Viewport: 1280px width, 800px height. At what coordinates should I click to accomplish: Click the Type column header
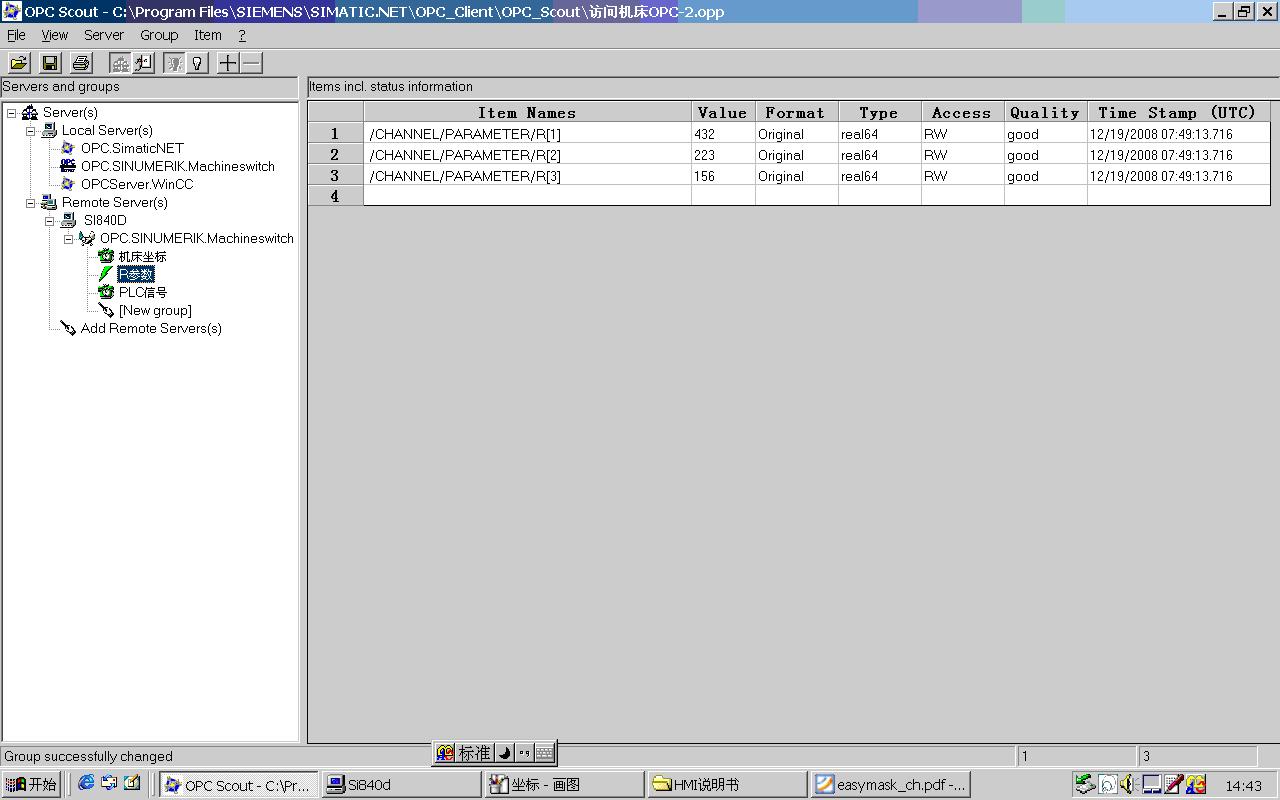tap(879, 113)
